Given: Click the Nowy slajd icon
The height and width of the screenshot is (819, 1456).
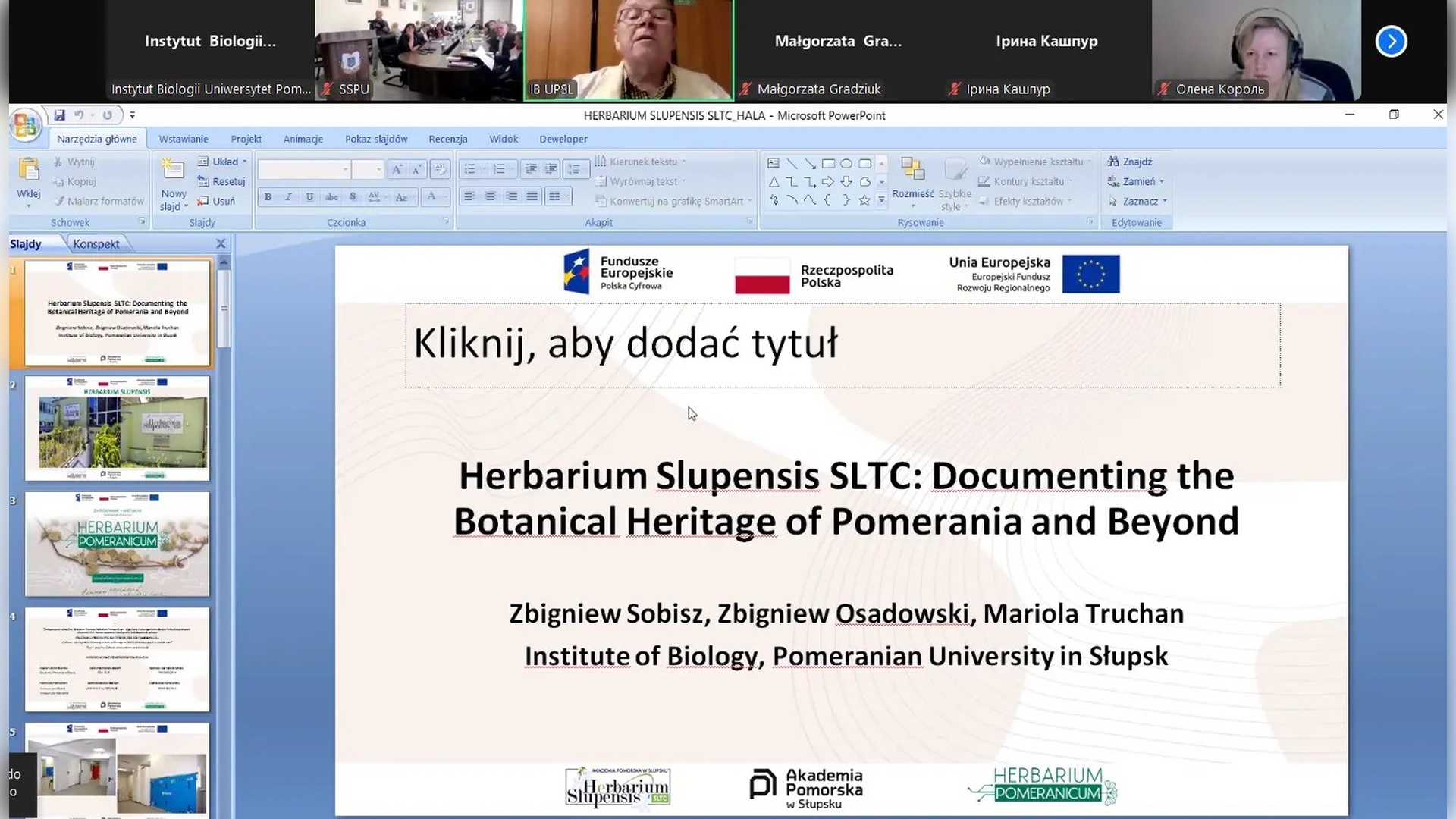Looking at the screenshot, I should point(173,169).
